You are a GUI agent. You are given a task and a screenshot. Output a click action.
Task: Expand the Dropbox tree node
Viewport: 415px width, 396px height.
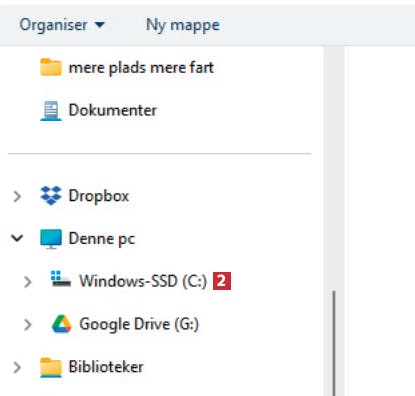click(x=17, y=196)
